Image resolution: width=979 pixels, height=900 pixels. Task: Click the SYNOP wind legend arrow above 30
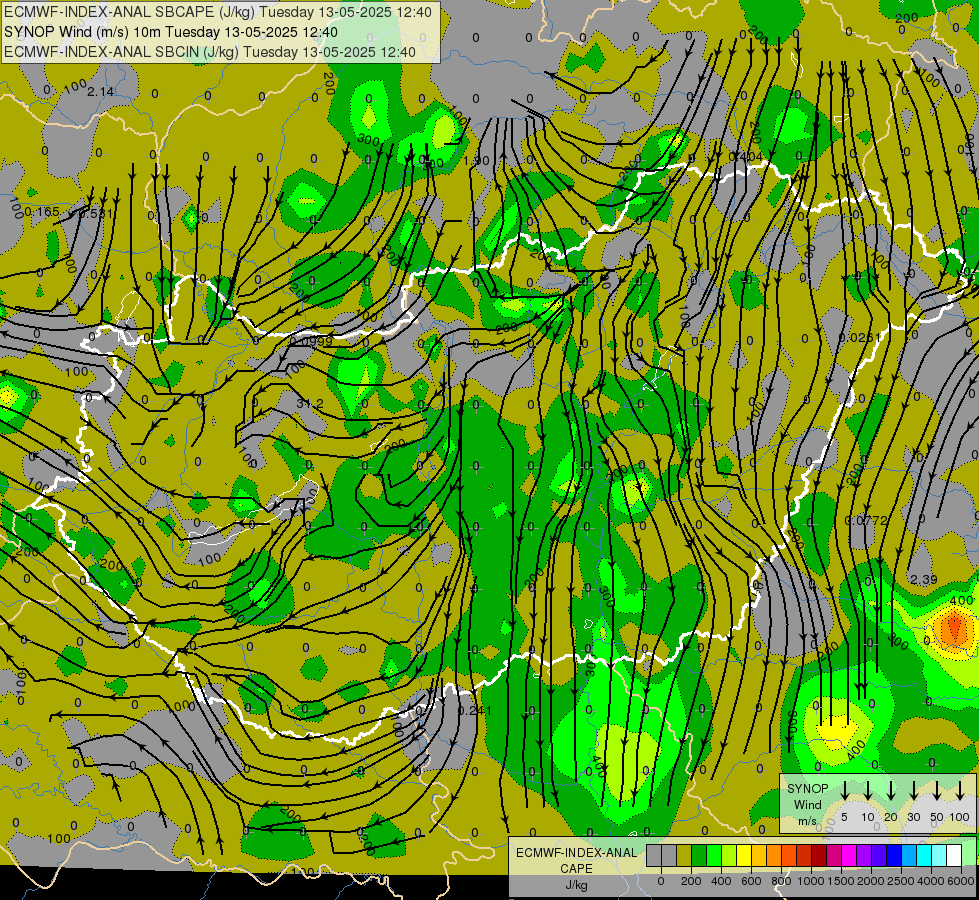coord(913,791)
